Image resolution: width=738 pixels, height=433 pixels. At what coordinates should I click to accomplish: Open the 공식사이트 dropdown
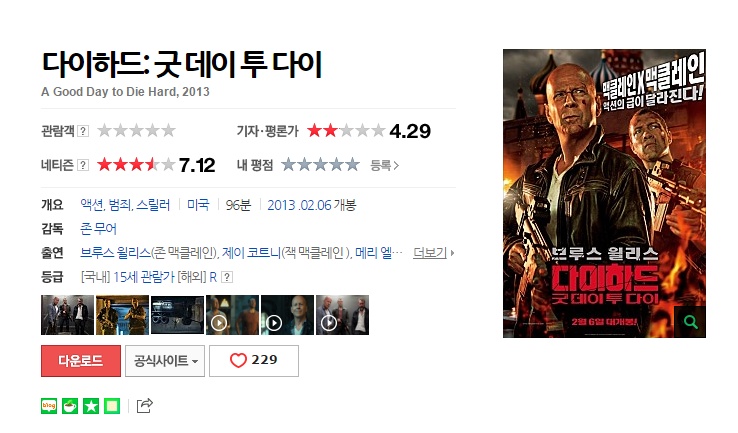(x=165, y=361)
